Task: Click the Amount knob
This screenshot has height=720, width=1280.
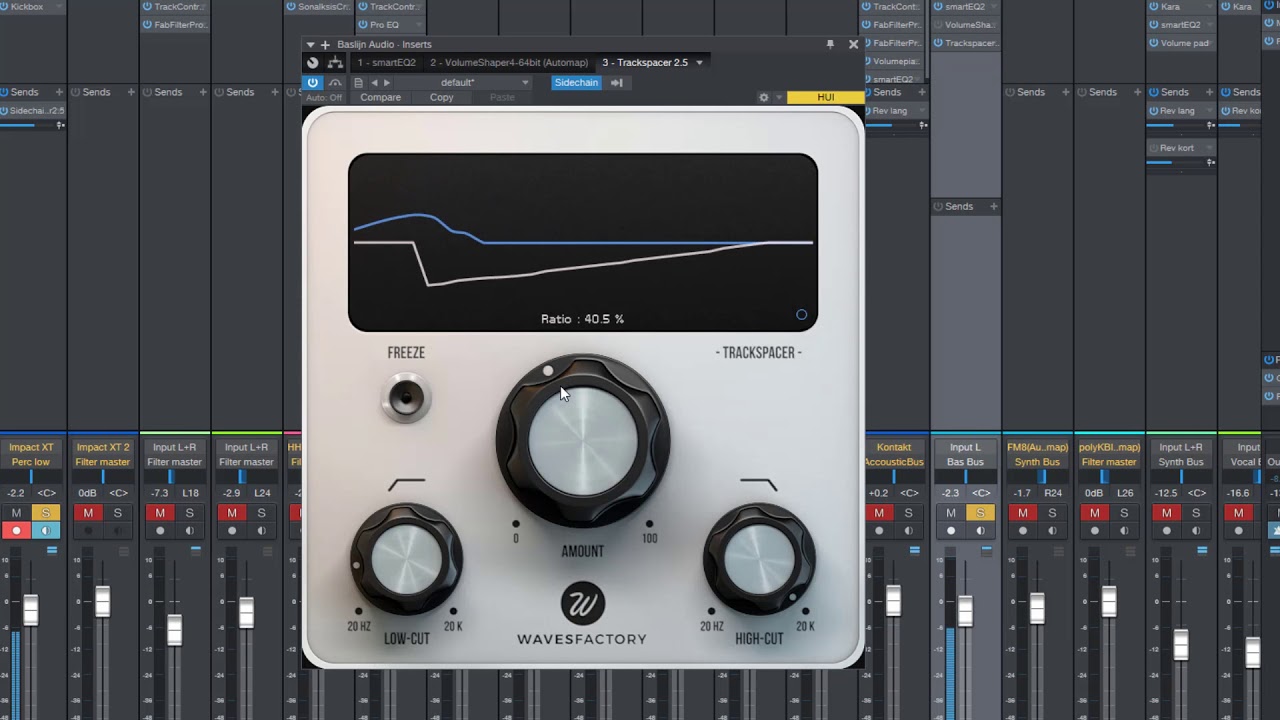Action: click(x=583, y=440)
